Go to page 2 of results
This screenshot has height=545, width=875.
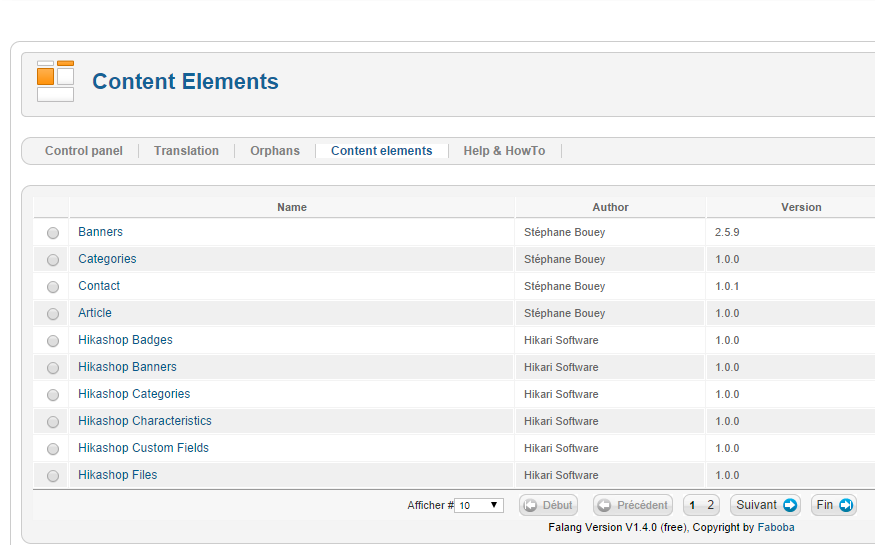point(710,506)
